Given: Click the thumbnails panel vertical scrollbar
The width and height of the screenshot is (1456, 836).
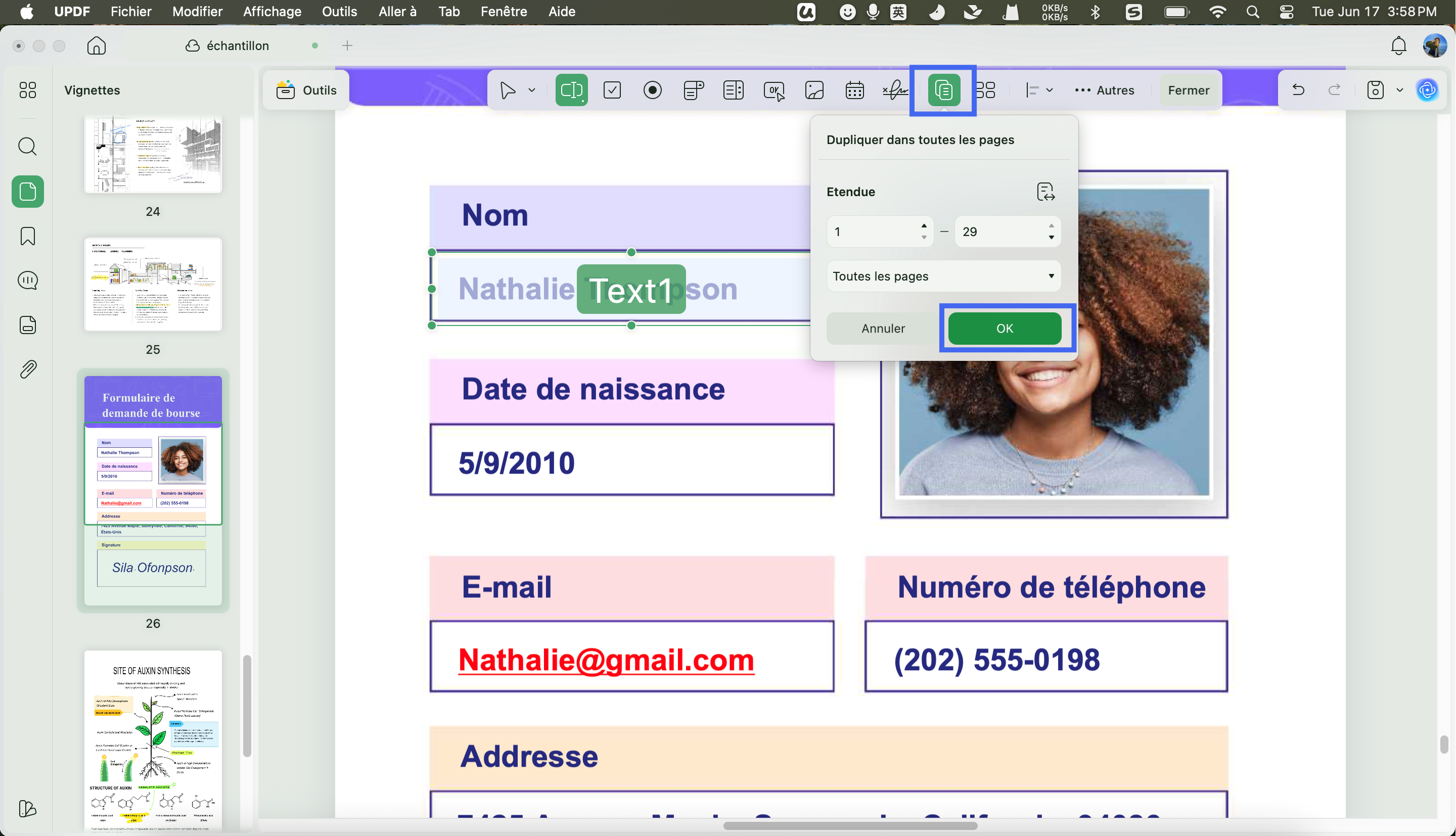Looking at the screenshot, I should (247, 706).
